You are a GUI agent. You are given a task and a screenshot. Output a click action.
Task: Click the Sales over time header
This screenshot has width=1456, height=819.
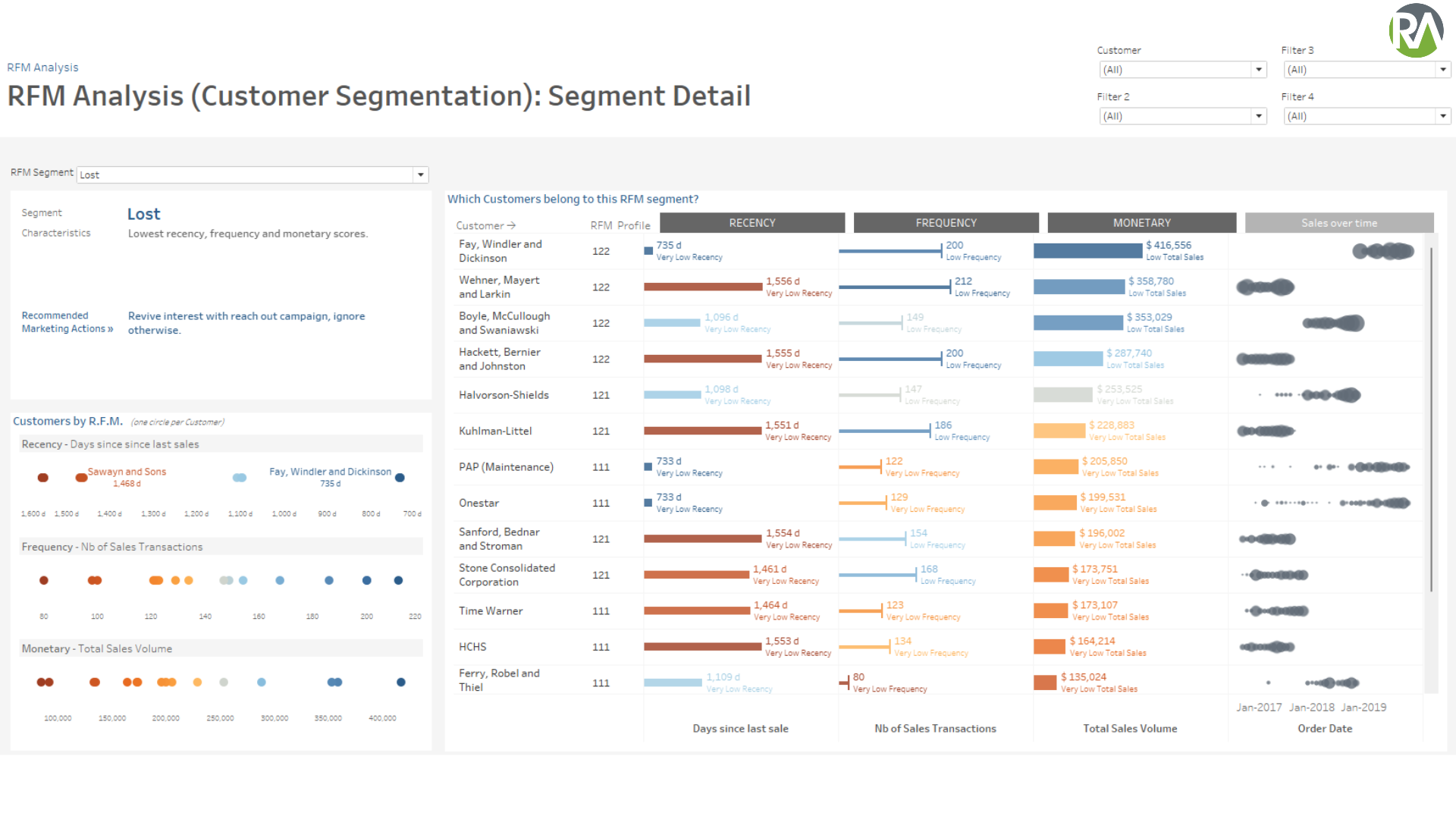[1338, 222]
